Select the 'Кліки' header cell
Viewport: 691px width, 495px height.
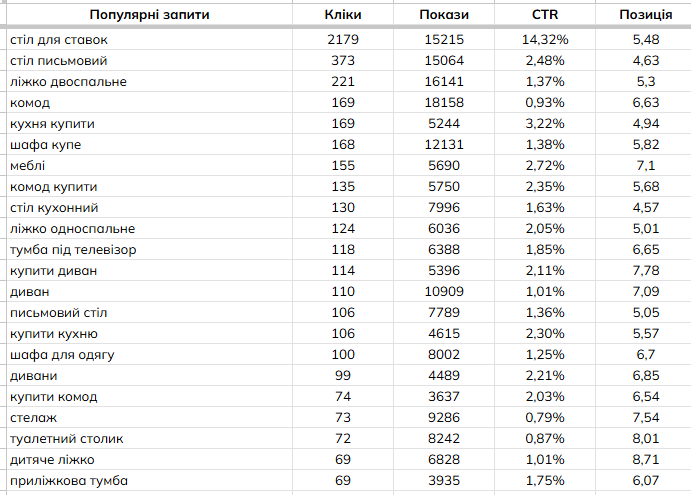[x=343, y=15]
